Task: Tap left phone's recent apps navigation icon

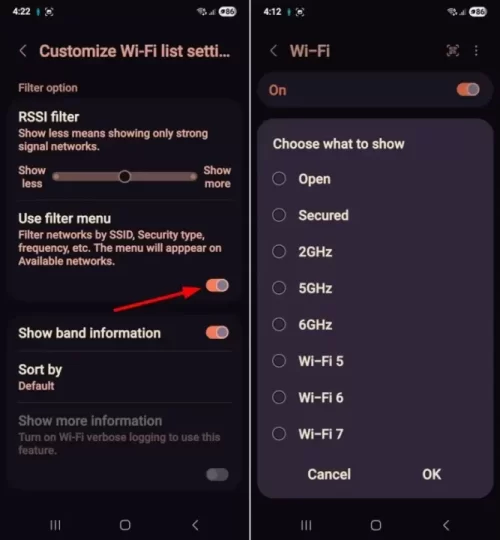Action: (x=55, y=525)
